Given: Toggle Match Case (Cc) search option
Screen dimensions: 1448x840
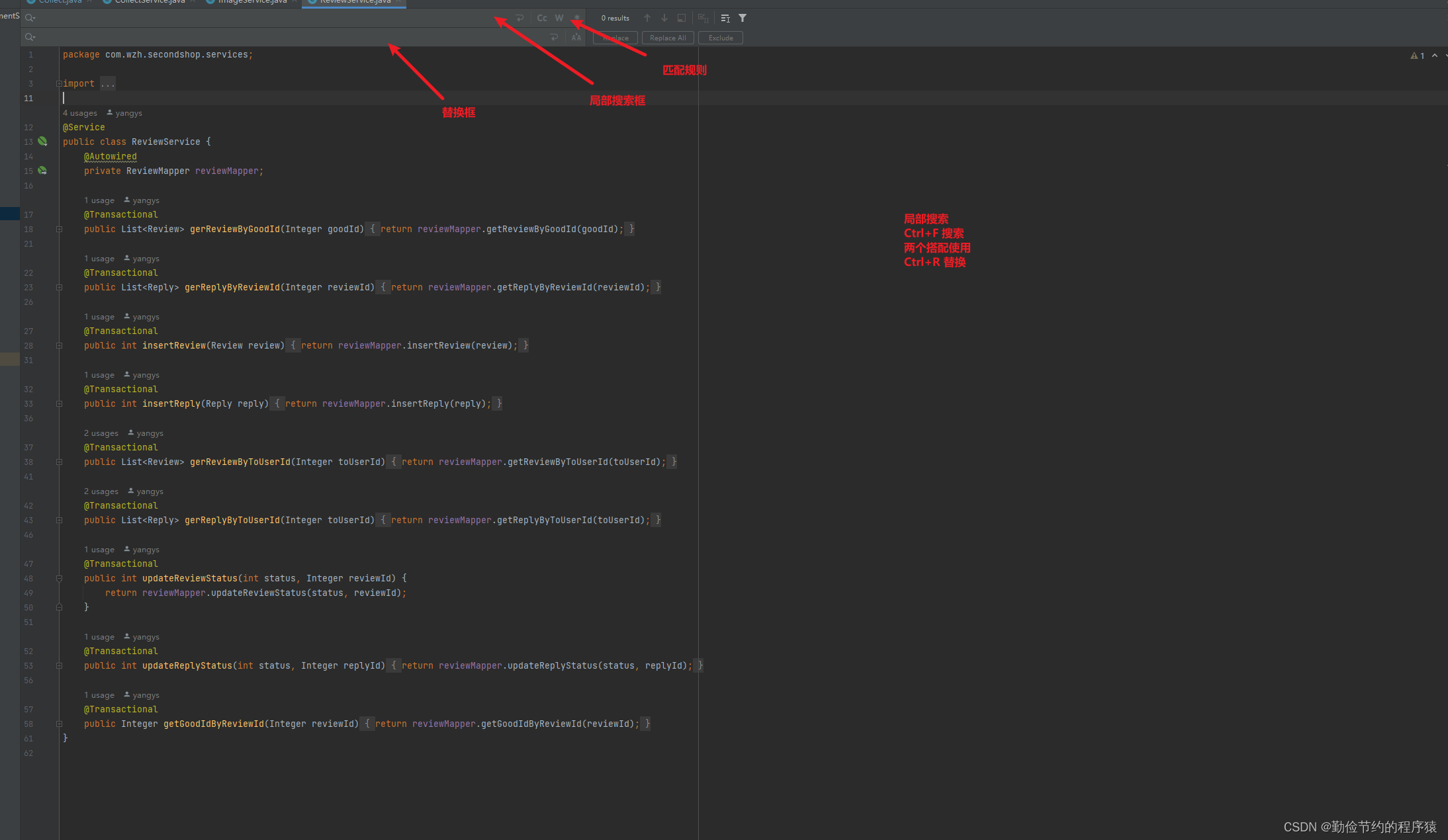Looking at the screenshot, I should [542, 18].
